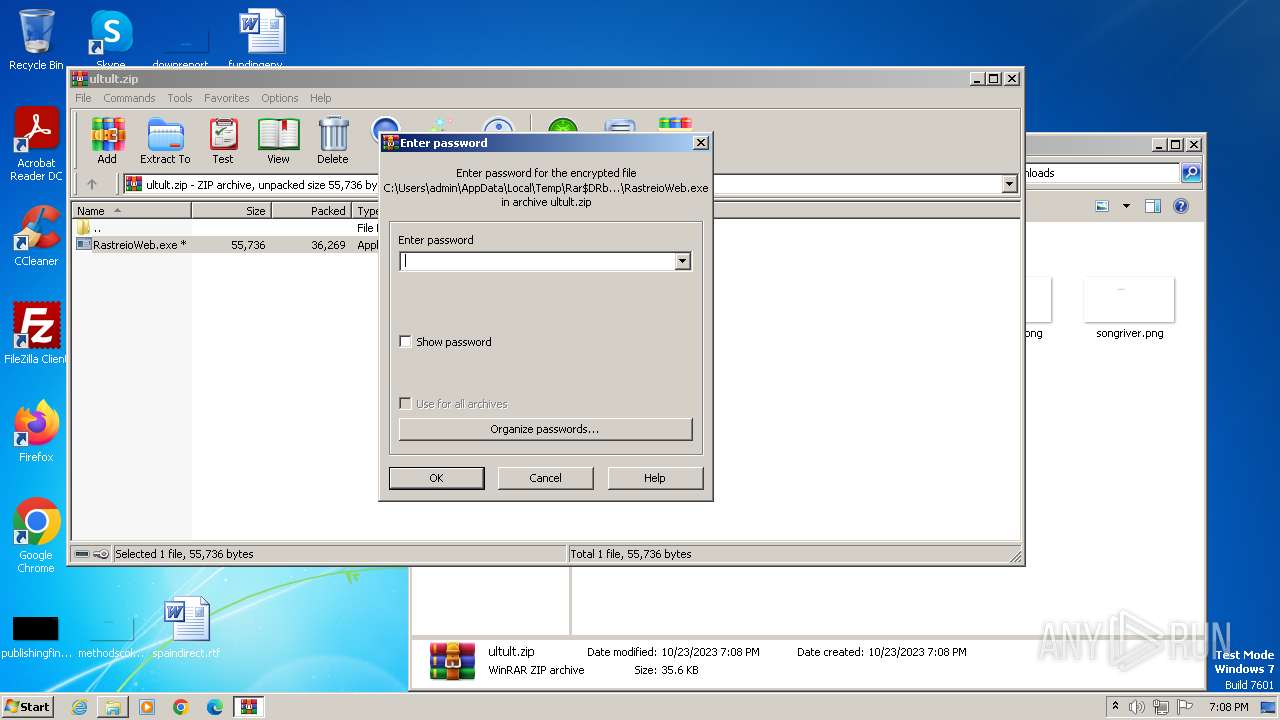Click Explorer search magnifier icon
This screenshot has width=1280, height=720.
[x=1191, y=173]
